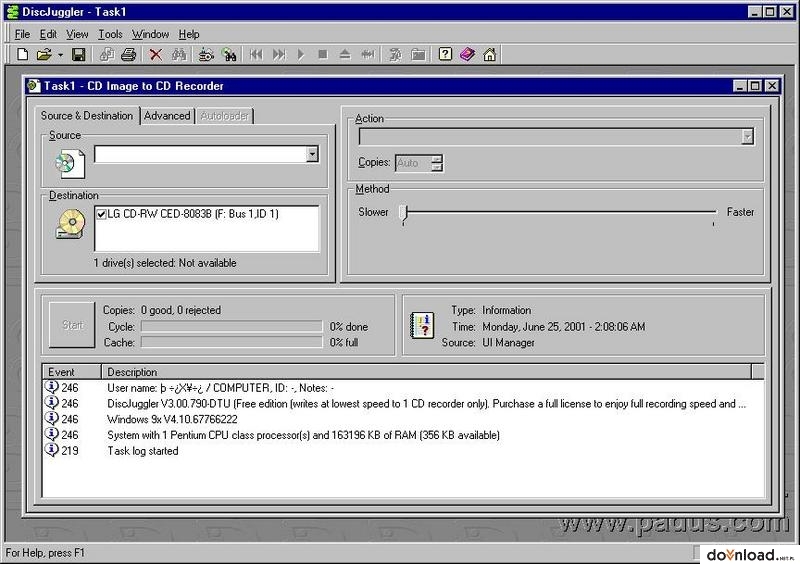Open the Action dropdown list
This screenshot has height=564, width=800.
pos(747,136)
